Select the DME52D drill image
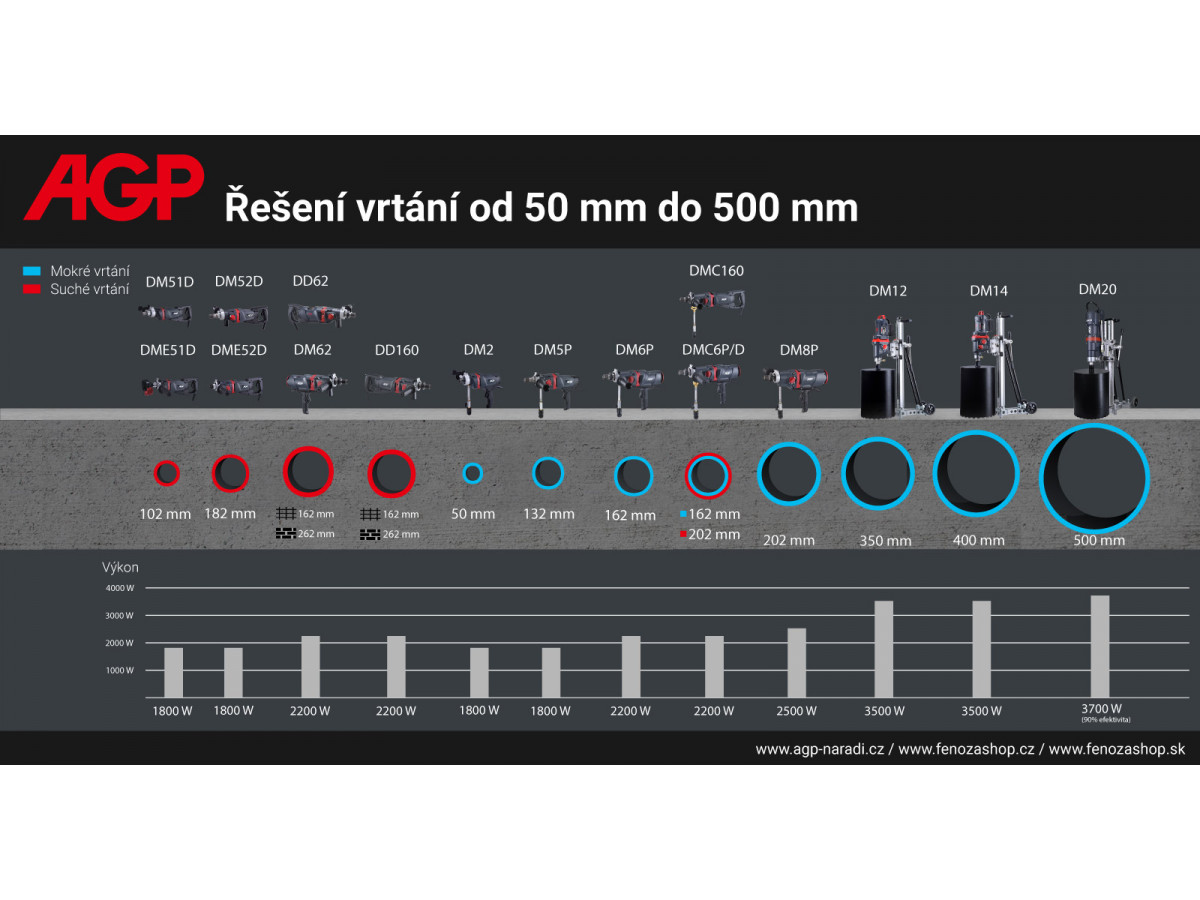 [237, 386]
